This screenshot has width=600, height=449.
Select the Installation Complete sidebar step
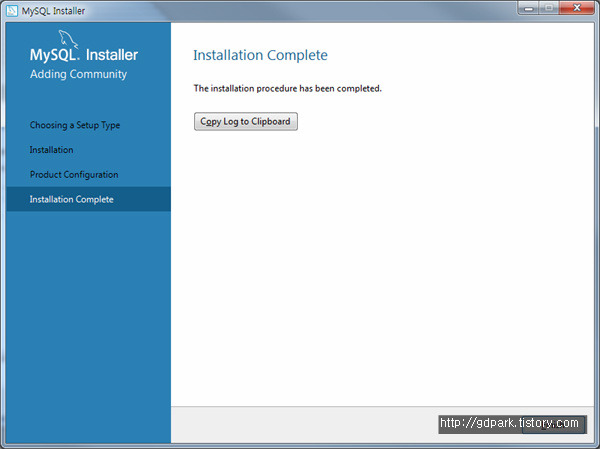pos(88,199)
